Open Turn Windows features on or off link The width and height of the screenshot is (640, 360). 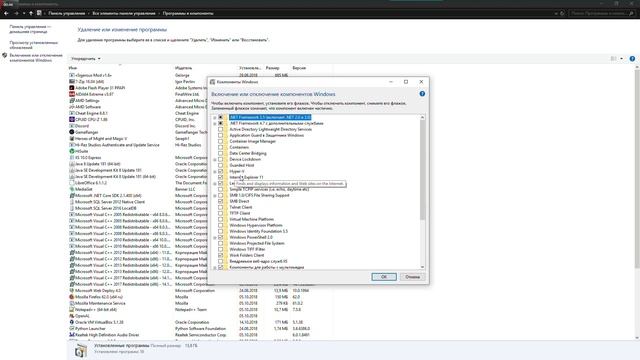pos(36,58)
